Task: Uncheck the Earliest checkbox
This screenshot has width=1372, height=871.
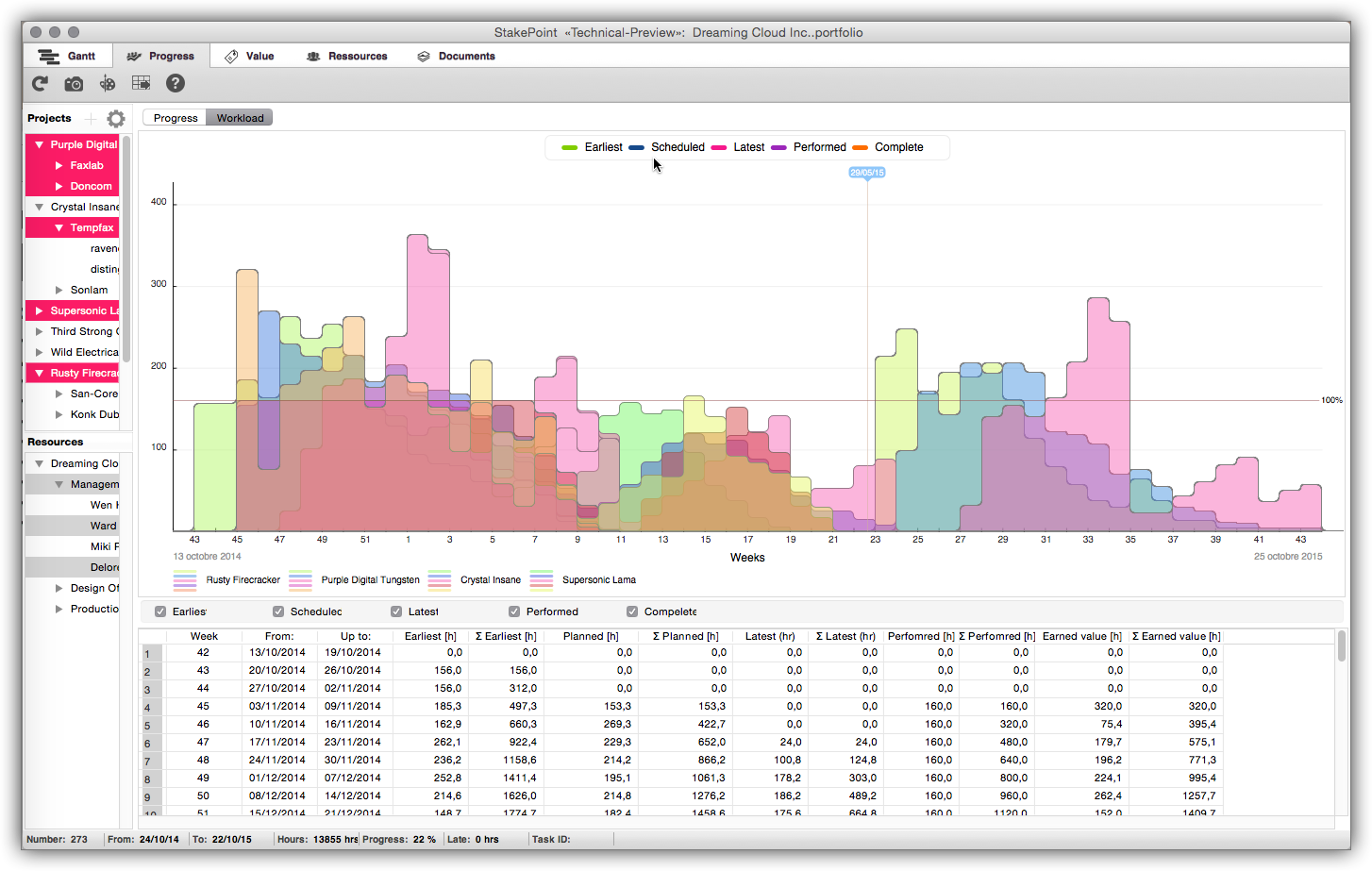Action: point(160,611)
